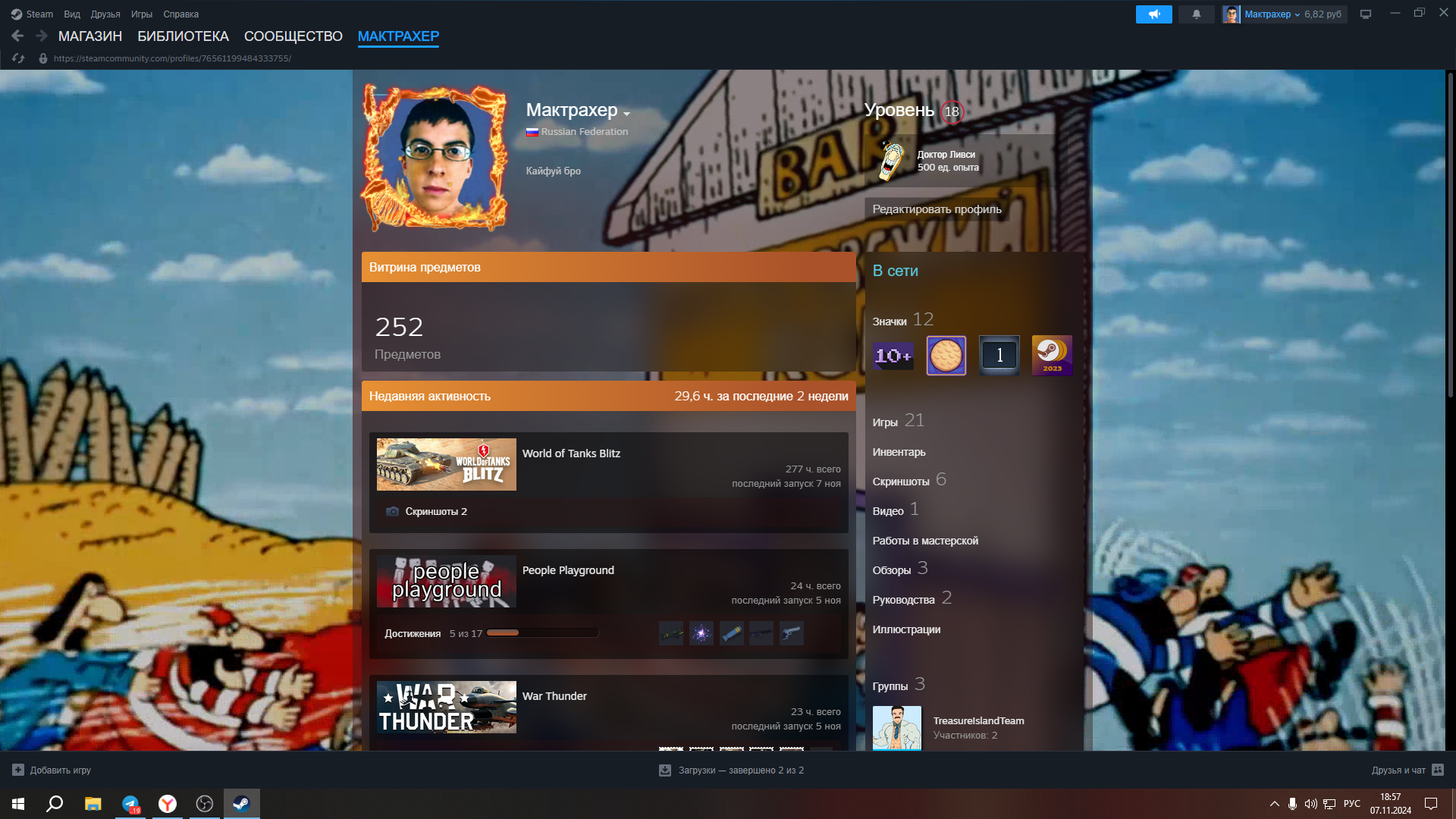1456x819 pixels.
Task: Open the 10+ years of service badge
Action: 893,356
